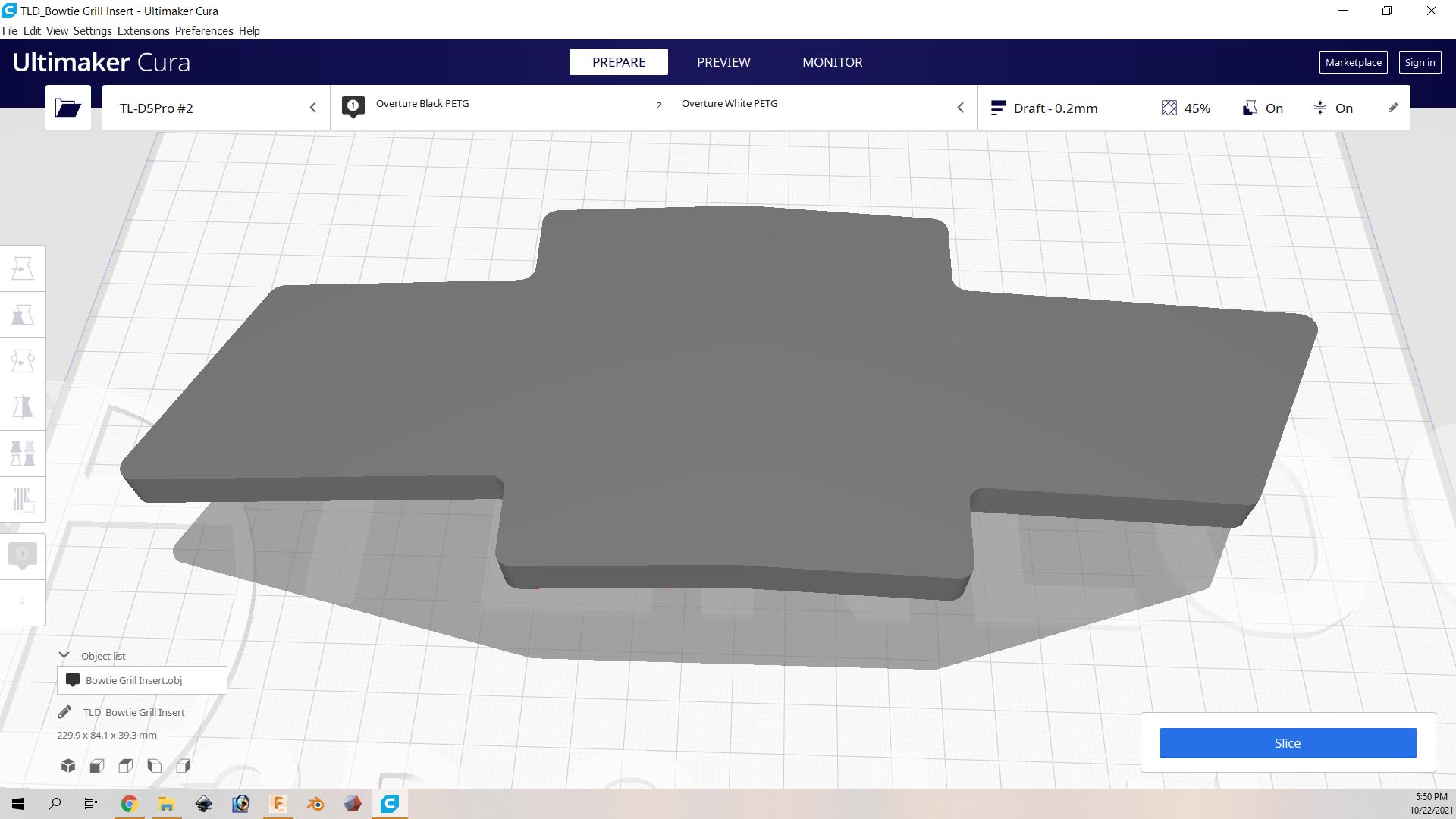Open the Marketplace

tap(1353, 62)
